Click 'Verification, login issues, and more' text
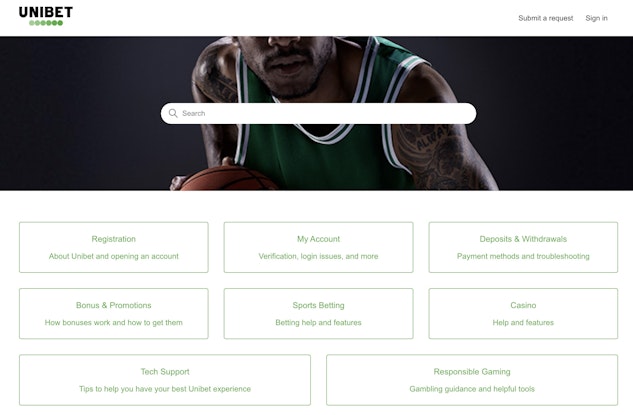 (x=318, y=256)
